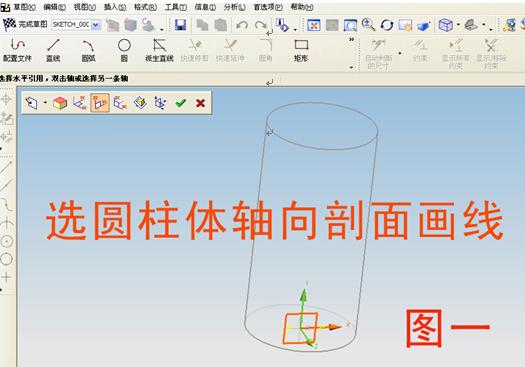
Task: Click the Redo arrow icon
Action: [x=261, y=25]
